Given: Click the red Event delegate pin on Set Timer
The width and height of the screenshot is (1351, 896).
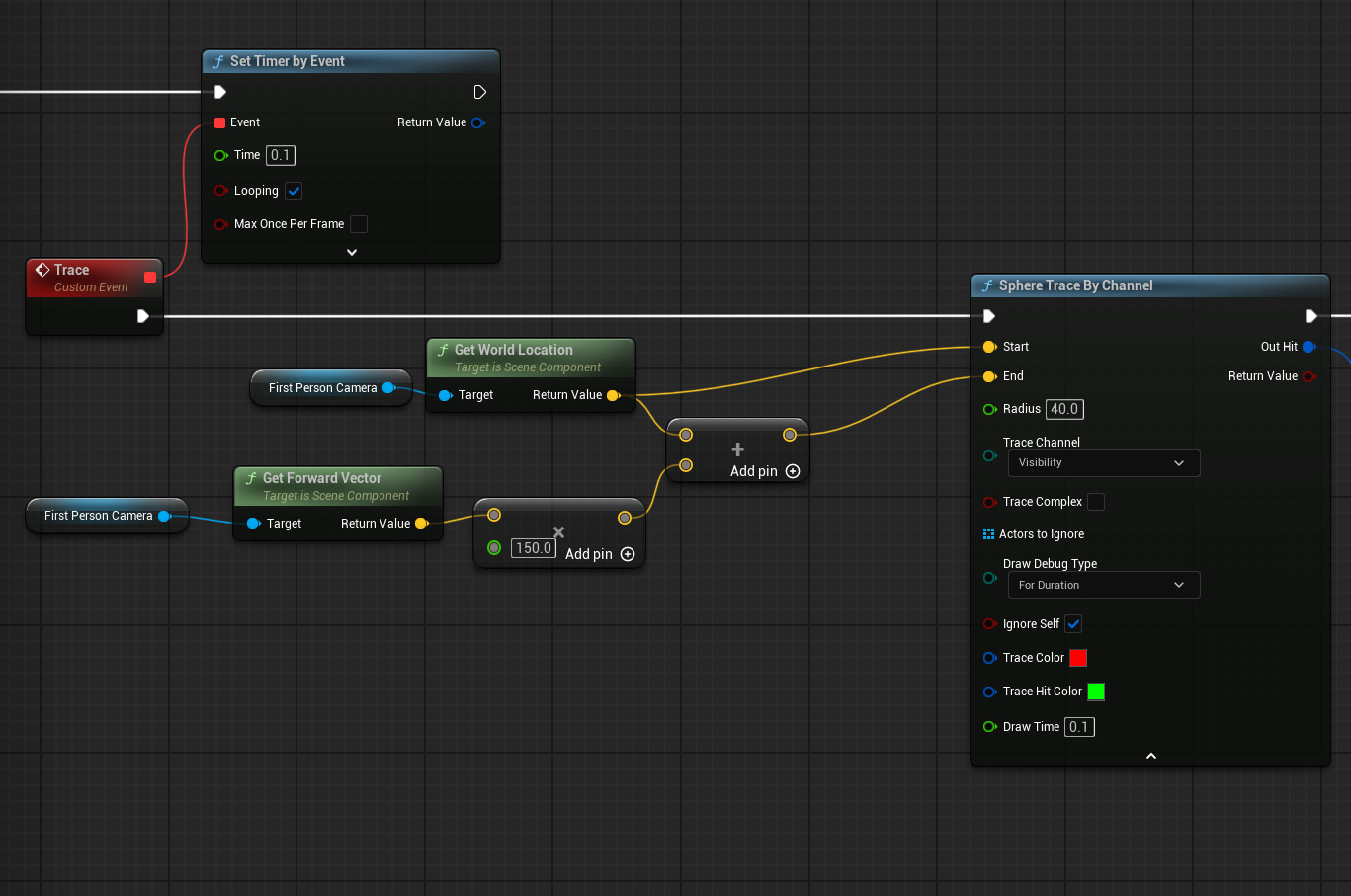Looking at the screenshot, I should pyautogui.click(x=219, y=122).
